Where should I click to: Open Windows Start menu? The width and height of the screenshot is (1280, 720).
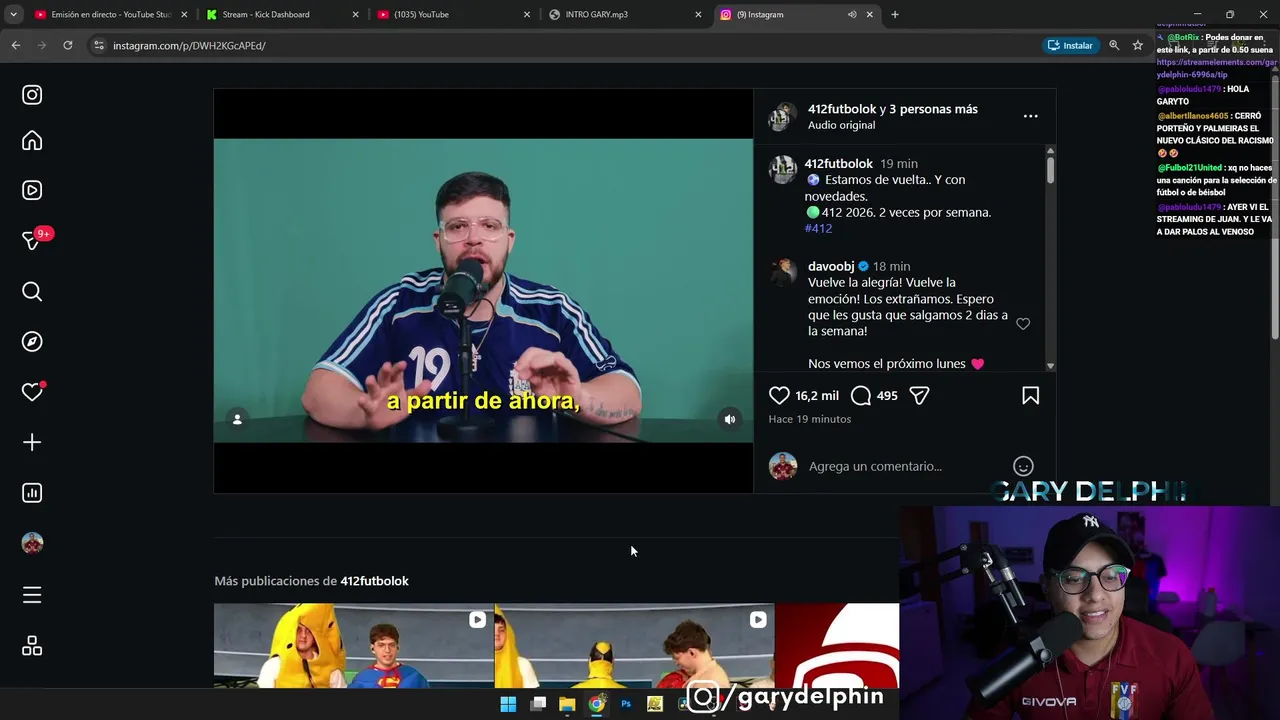[x=508, y=704]
